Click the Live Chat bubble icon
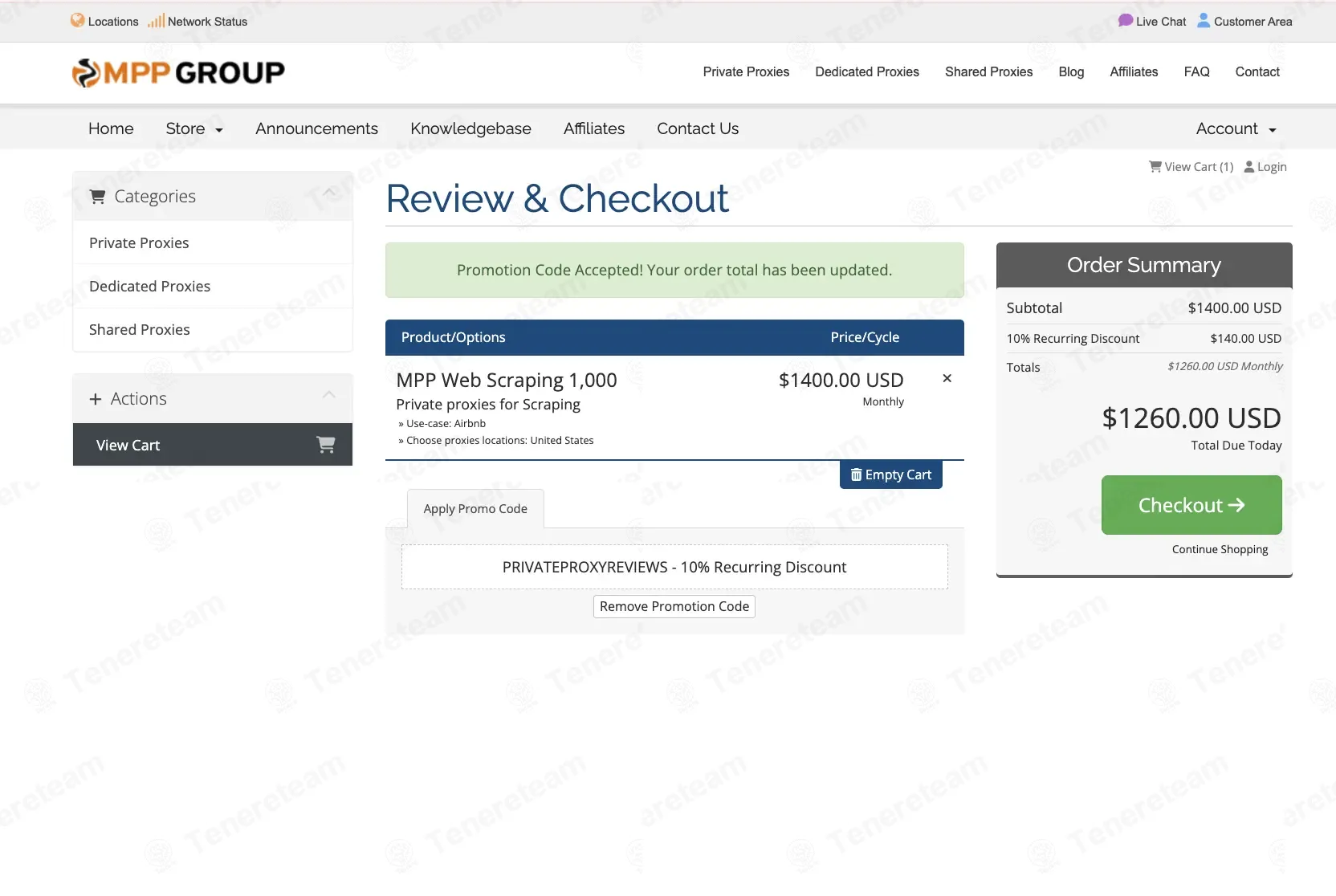The image size is (1336, 896). click(1125, 20)
